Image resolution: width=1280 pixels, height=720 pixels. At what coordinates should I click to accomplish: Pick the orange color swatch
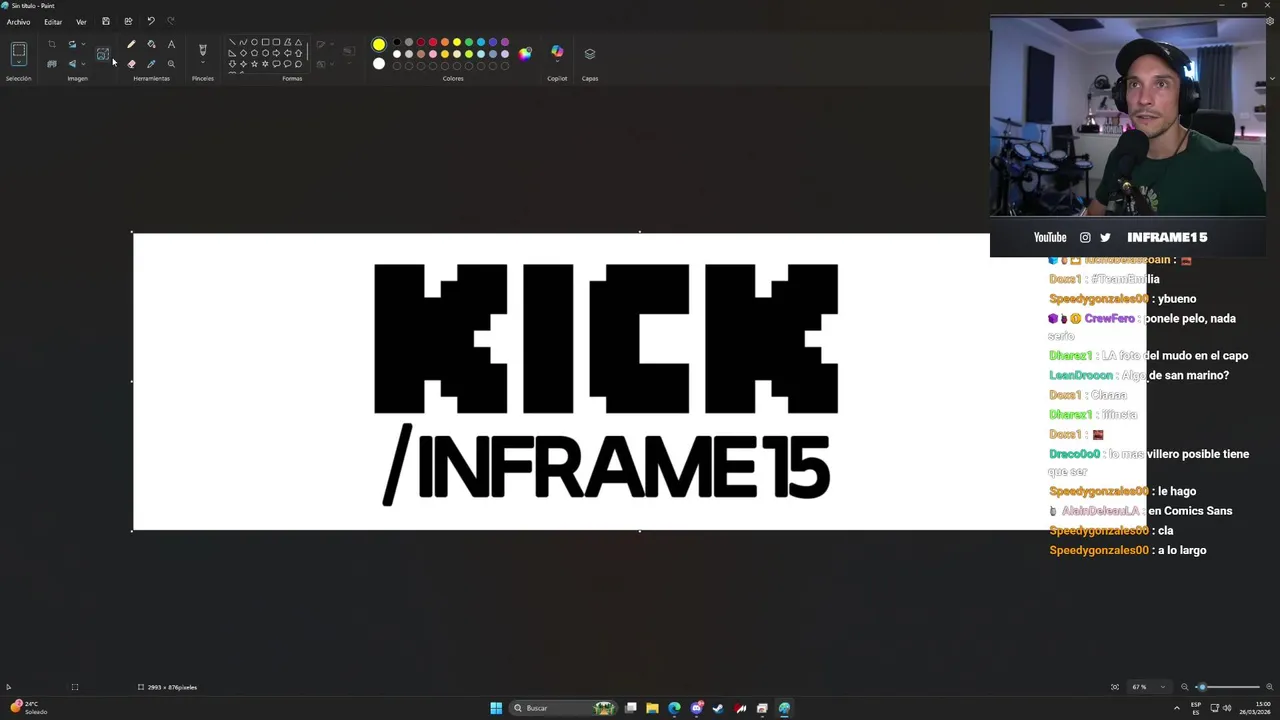445,42
